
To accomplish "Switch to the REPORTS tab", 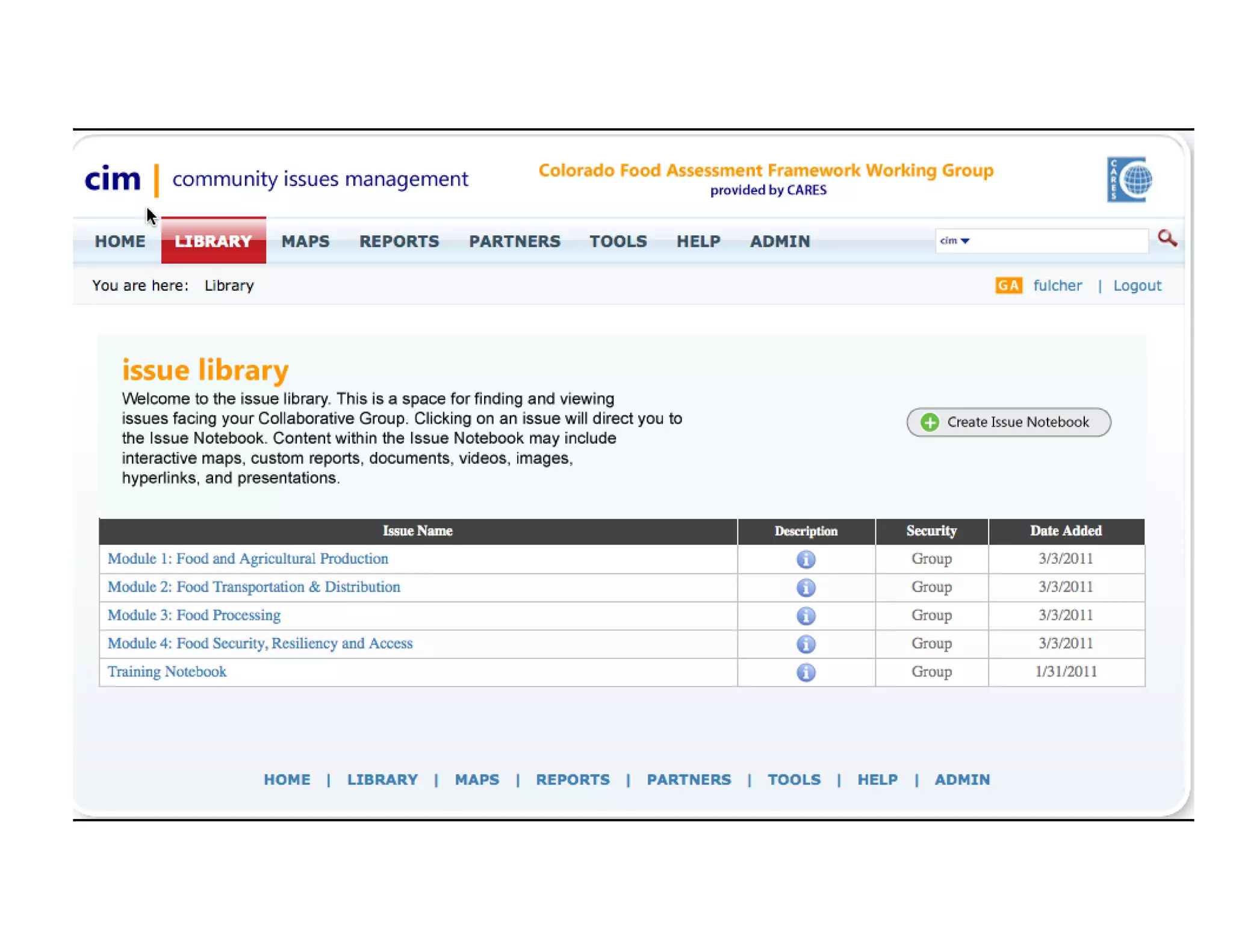I will click(x=399, y=241).
